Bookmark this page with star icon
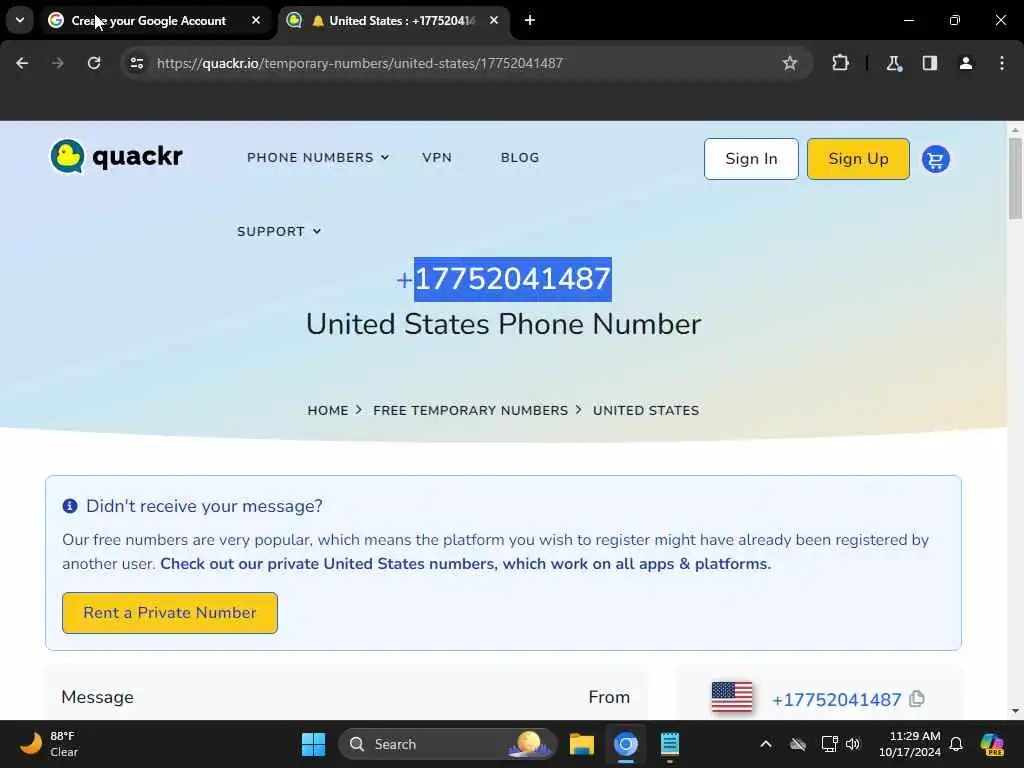Viewport: 1024px width, 768px height. pos(790,63)
